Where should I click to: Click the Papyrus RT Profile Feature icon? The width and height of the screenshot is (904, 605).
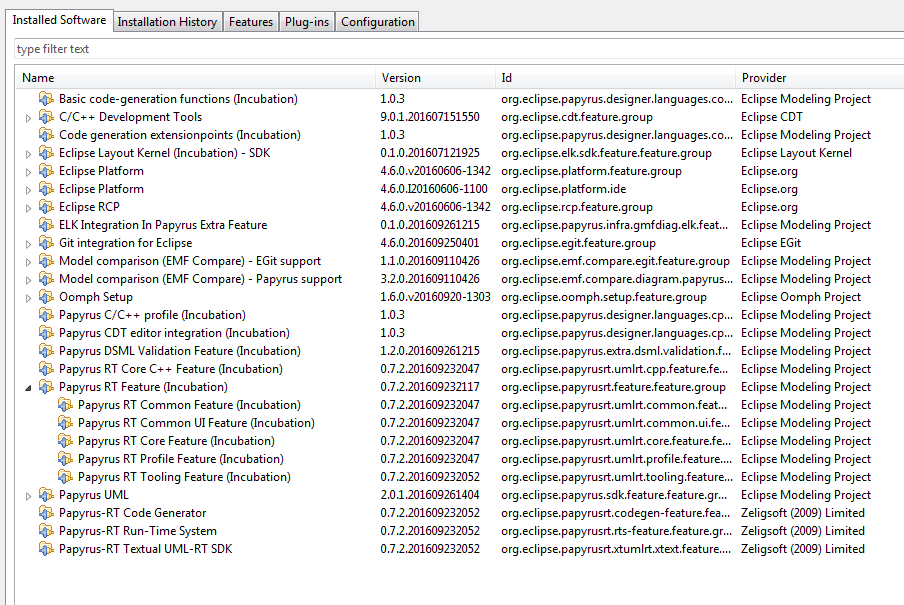[65, 459]
